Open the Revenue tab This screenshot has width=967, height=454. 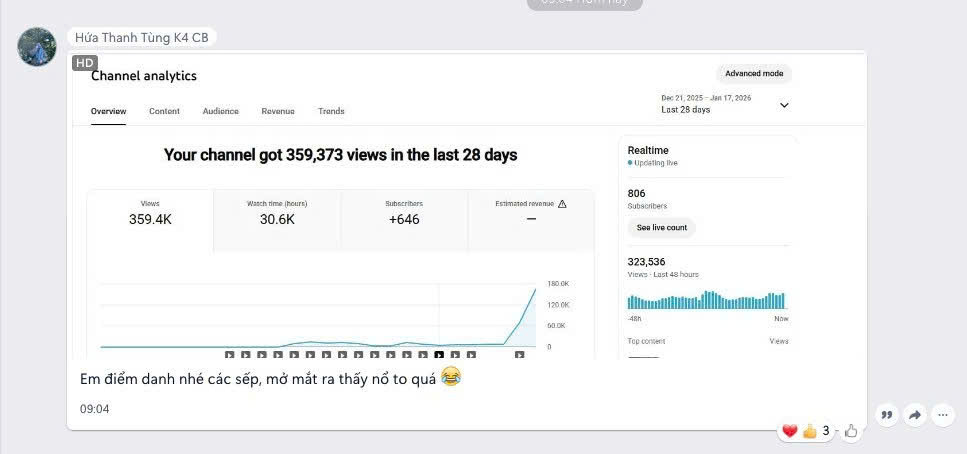278,112
